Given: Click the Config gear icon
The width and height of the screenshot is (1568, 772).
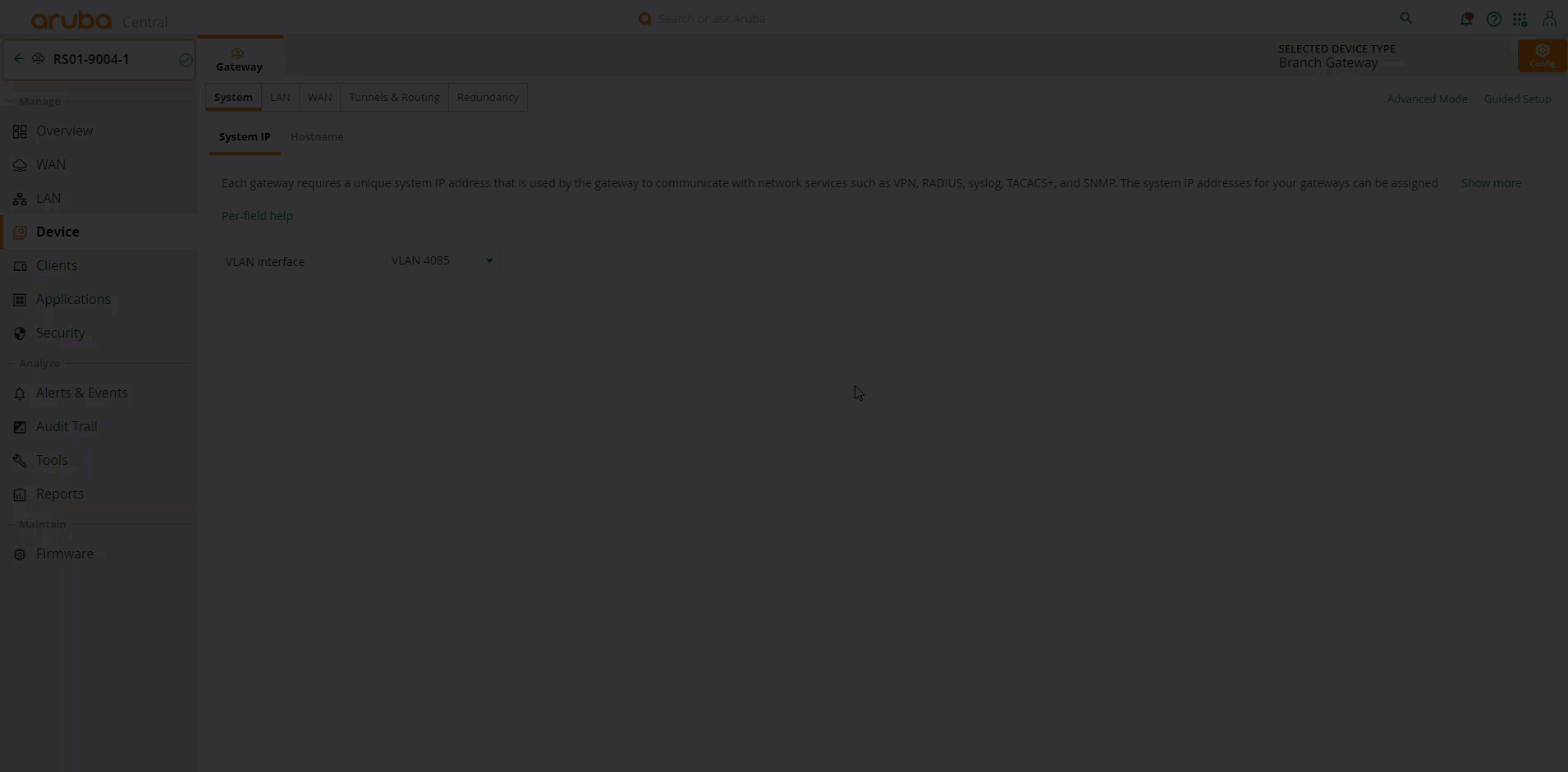Looking at the screenshot, I should click(1542, 55).
